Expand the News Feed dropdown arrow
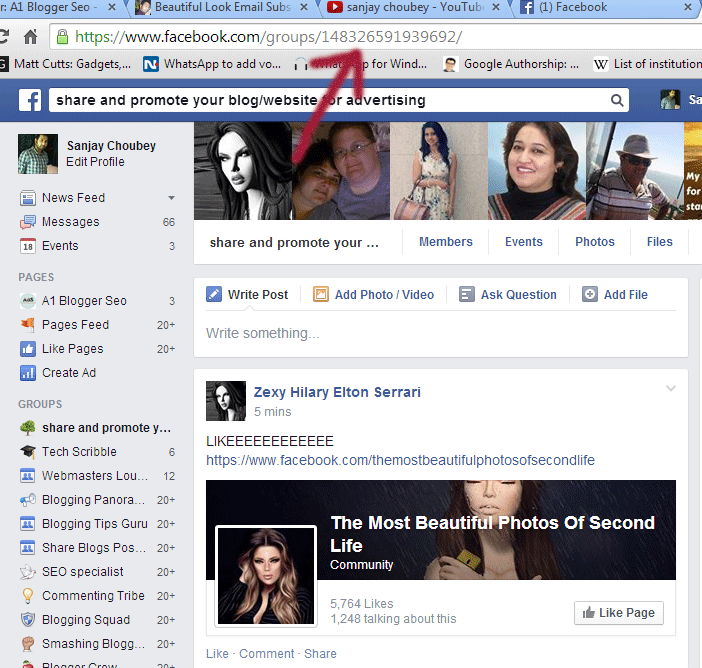The width and height of the screenshot is (702, 668). [171, 198]
